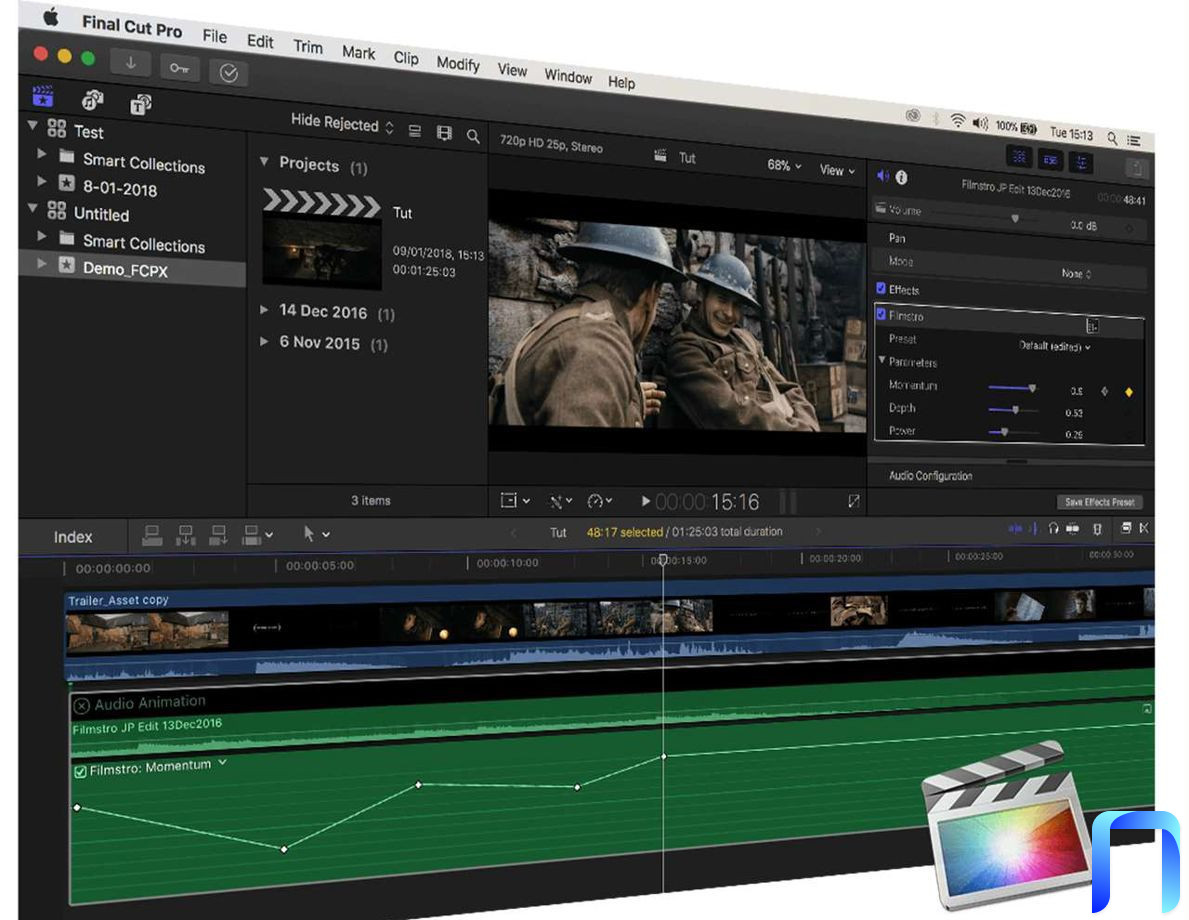Open the keyword editor key icon
The width and height of the screenshot is (1189, 920).
click(x=179, y=68)
